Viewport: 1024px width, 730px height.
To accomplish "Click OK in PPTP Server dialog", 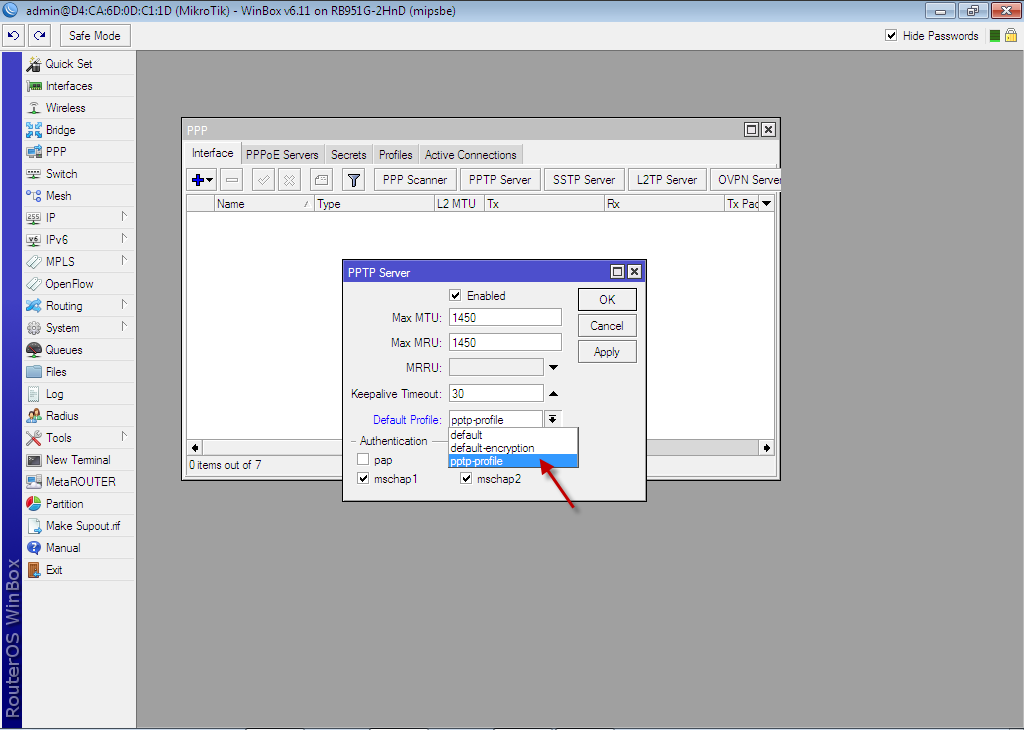I will [x=607, y=300].
